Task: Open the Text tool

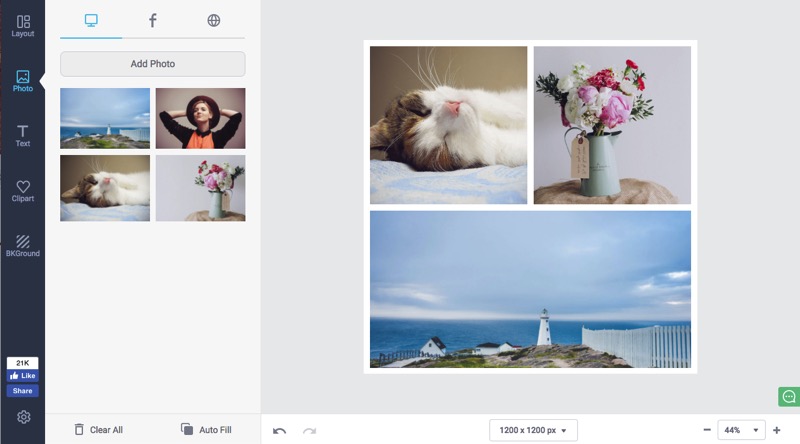Action: pyautogui.click(x=22, y=136)
